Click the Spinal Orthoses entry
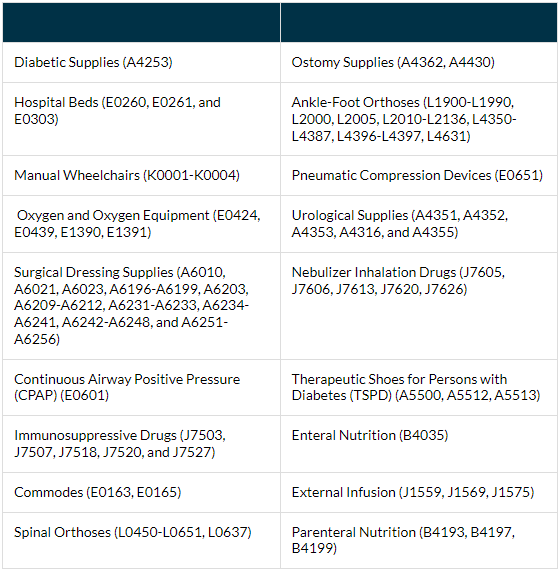560x572 pixels. click(142, 541)
